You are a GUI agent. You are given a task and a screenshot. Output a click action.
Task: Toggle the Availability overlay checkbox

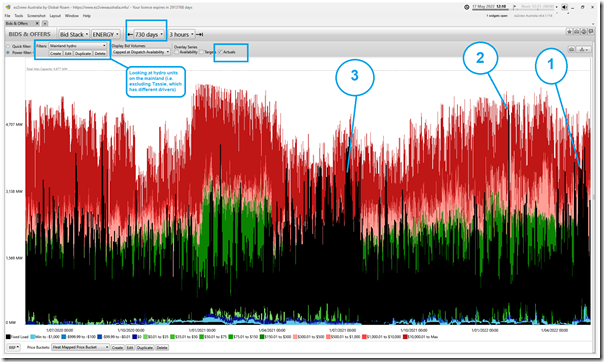pyautogui.click(x=177, y=52)
